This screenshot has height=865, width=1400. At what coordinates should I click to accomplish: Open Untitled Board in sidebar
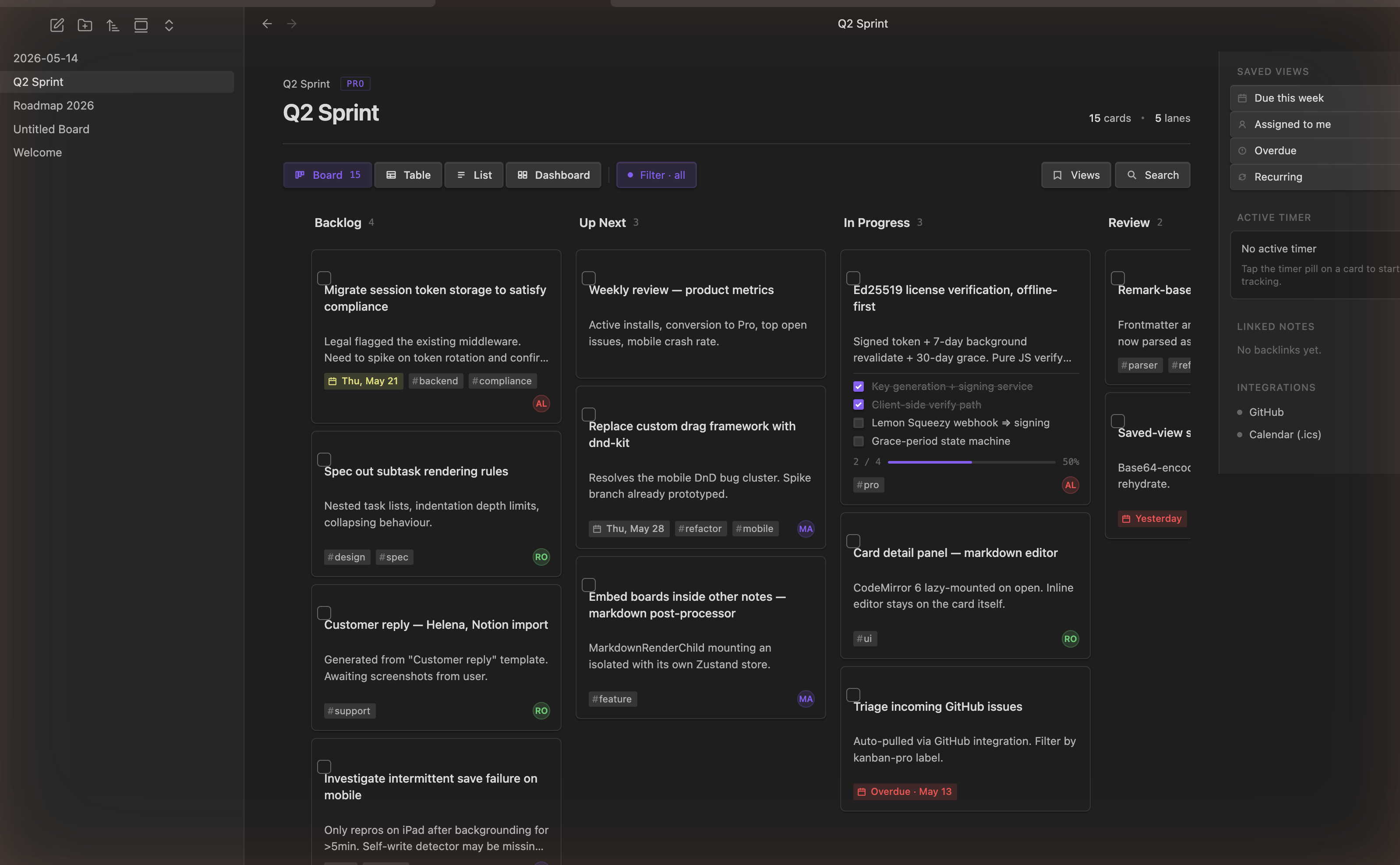117,129
